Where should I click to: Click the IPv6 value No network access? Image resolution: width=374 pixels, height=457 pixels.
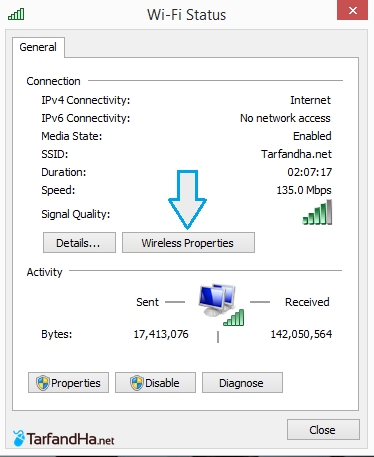285,118
